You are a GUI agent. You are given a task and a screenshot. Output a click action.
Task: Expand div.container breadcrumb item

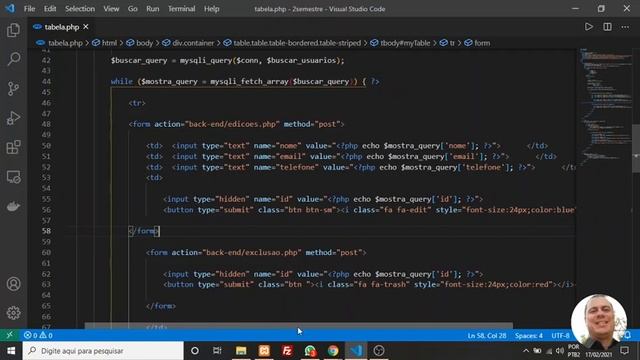(188, 43)
